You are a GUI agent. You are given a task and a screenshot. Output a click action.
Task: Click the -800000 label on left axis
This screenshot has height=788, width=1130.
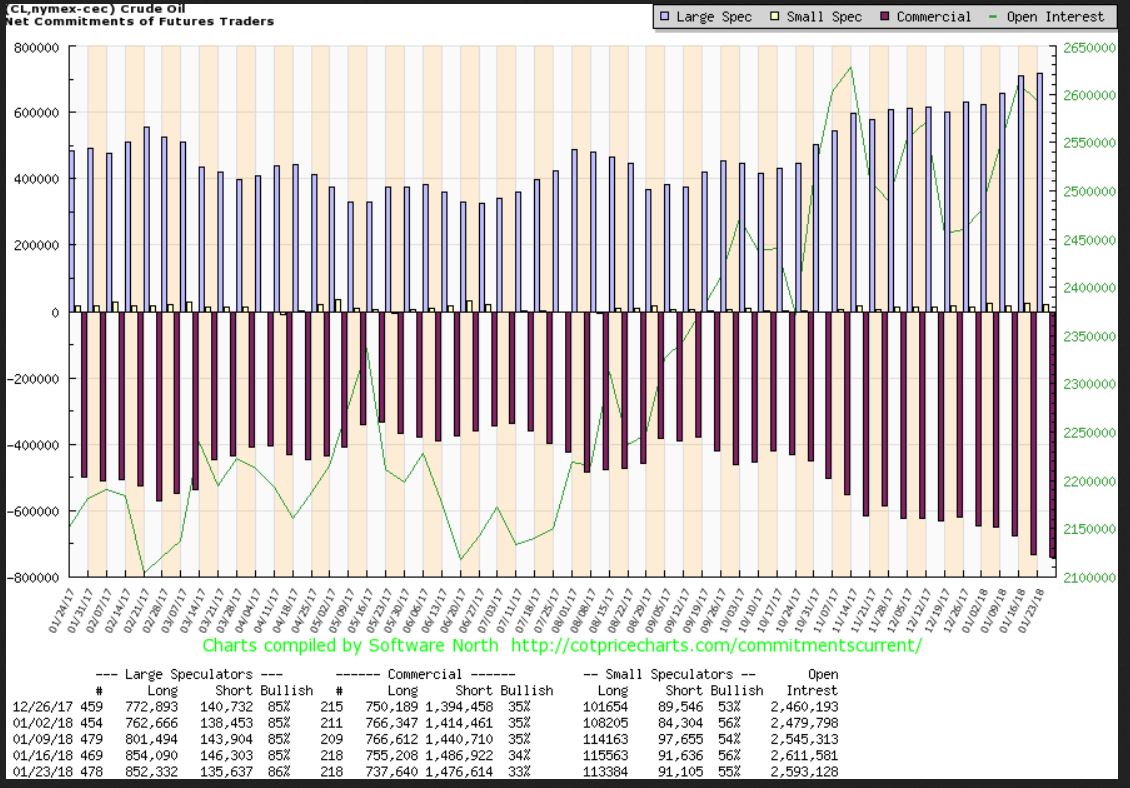pyautogui.click(x=36, y=577)
